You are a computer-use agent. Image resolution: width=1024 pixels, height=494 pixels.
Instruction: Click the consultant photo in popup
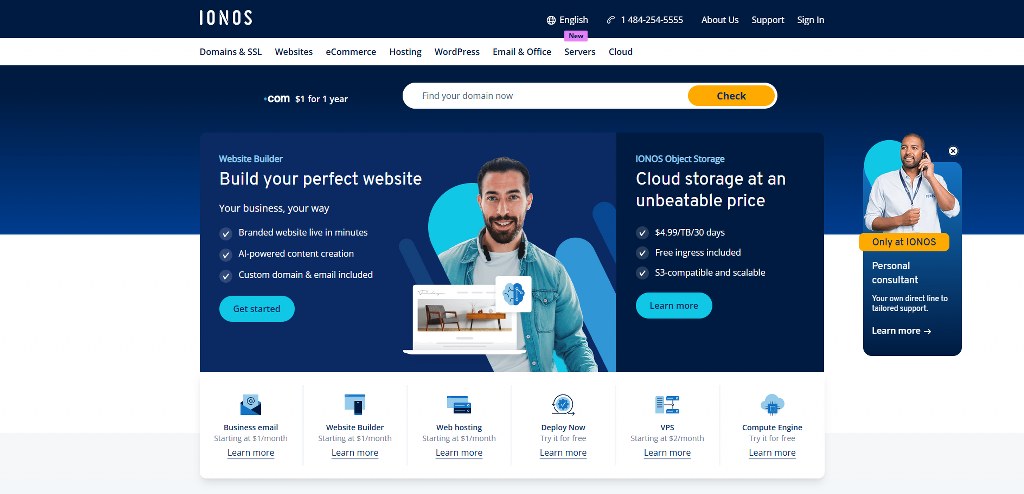[x=912, y=183]
